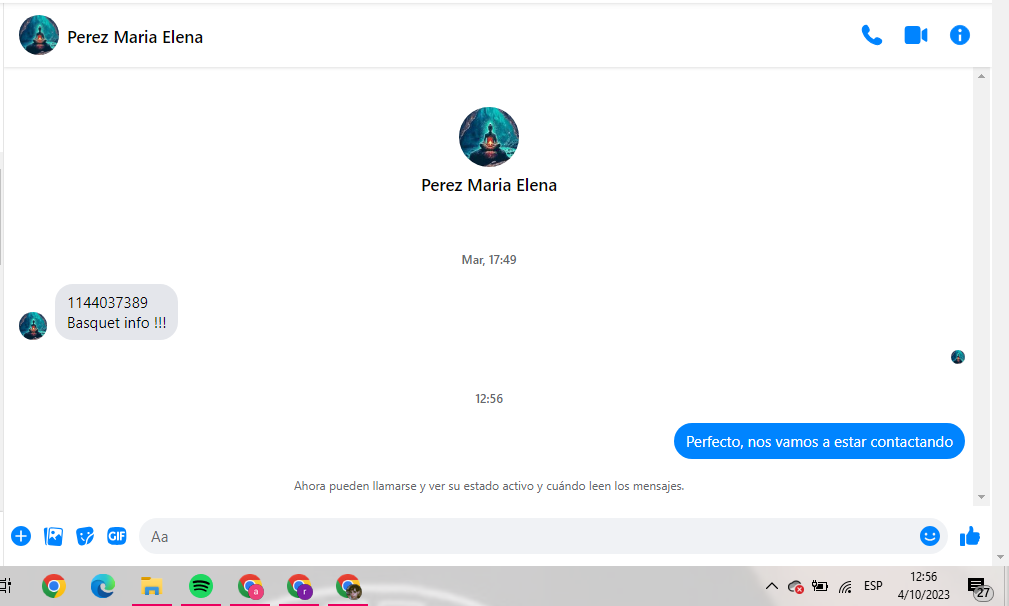Screen dimensions: 1009x606
Task: Attach a photo using the image icon
Action: pos(53,536)
